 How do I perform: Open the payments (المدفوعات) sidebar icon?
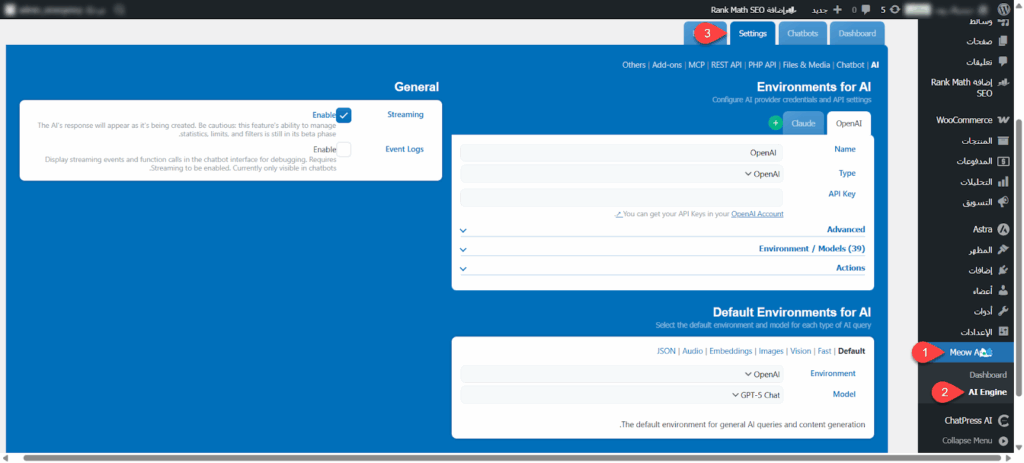pos(1003,161)
